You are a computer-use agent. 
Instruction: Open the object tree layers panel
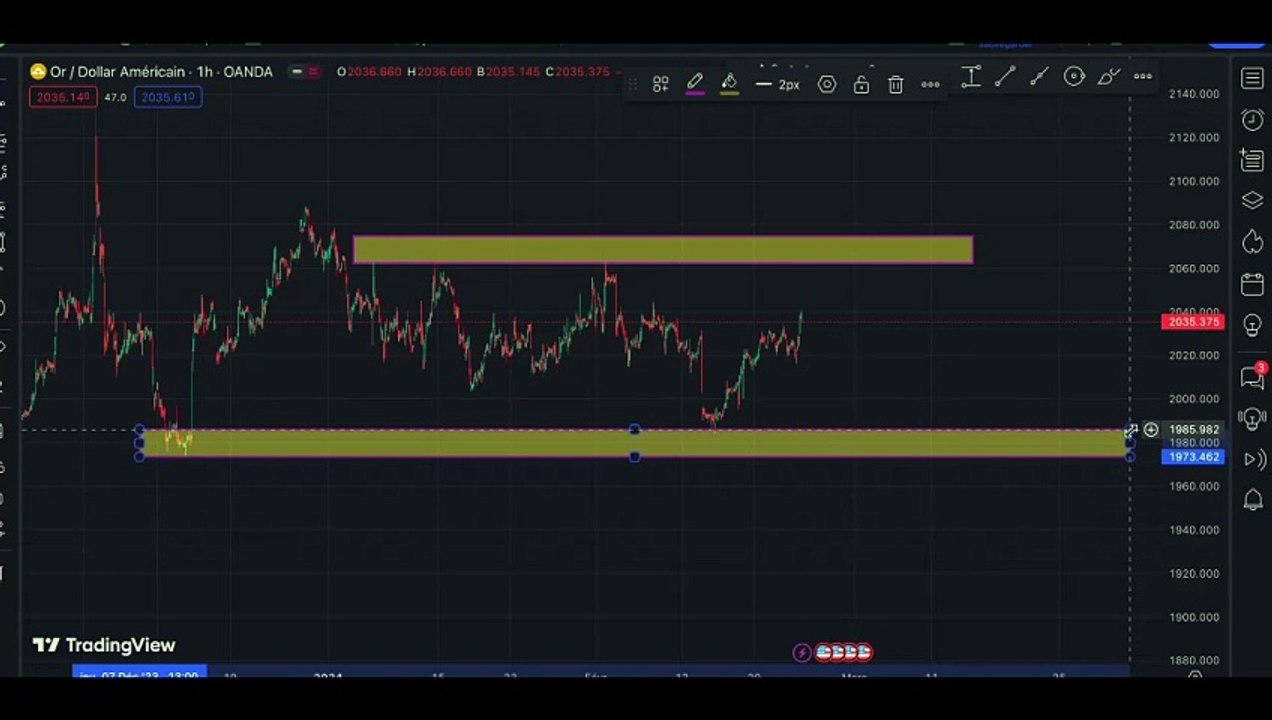pos(1252,201)
